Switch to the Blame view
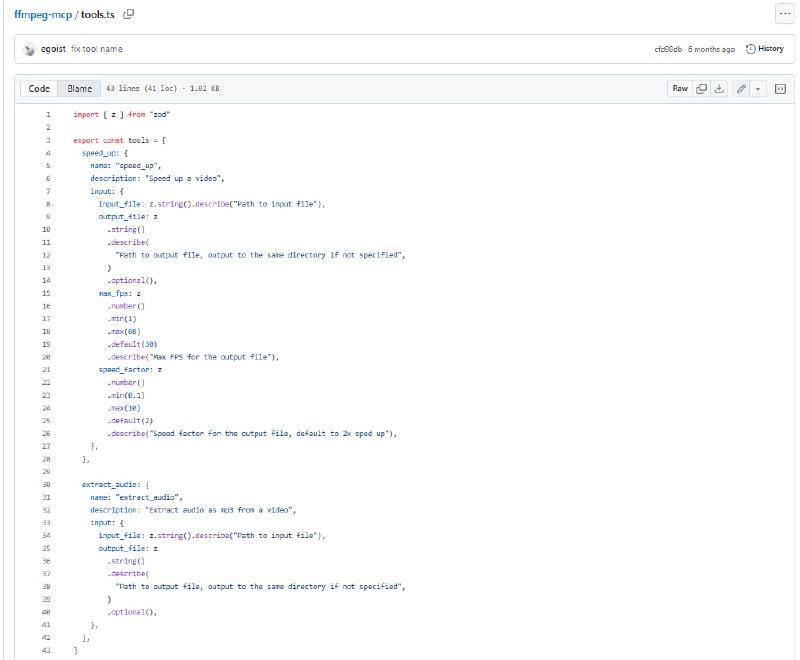 tap(78, 88)
